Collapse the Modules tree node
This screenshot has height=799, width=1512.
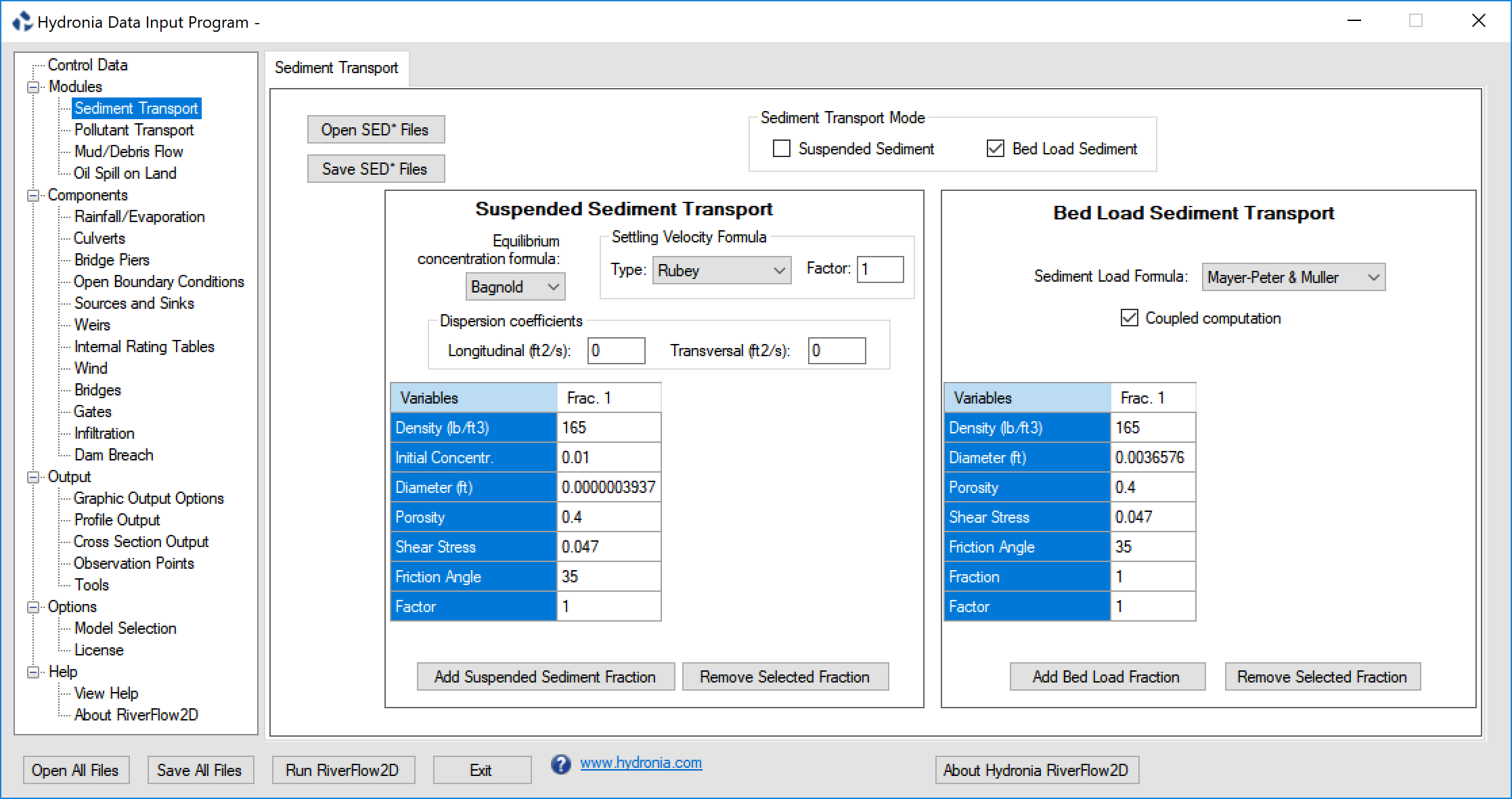33,87
